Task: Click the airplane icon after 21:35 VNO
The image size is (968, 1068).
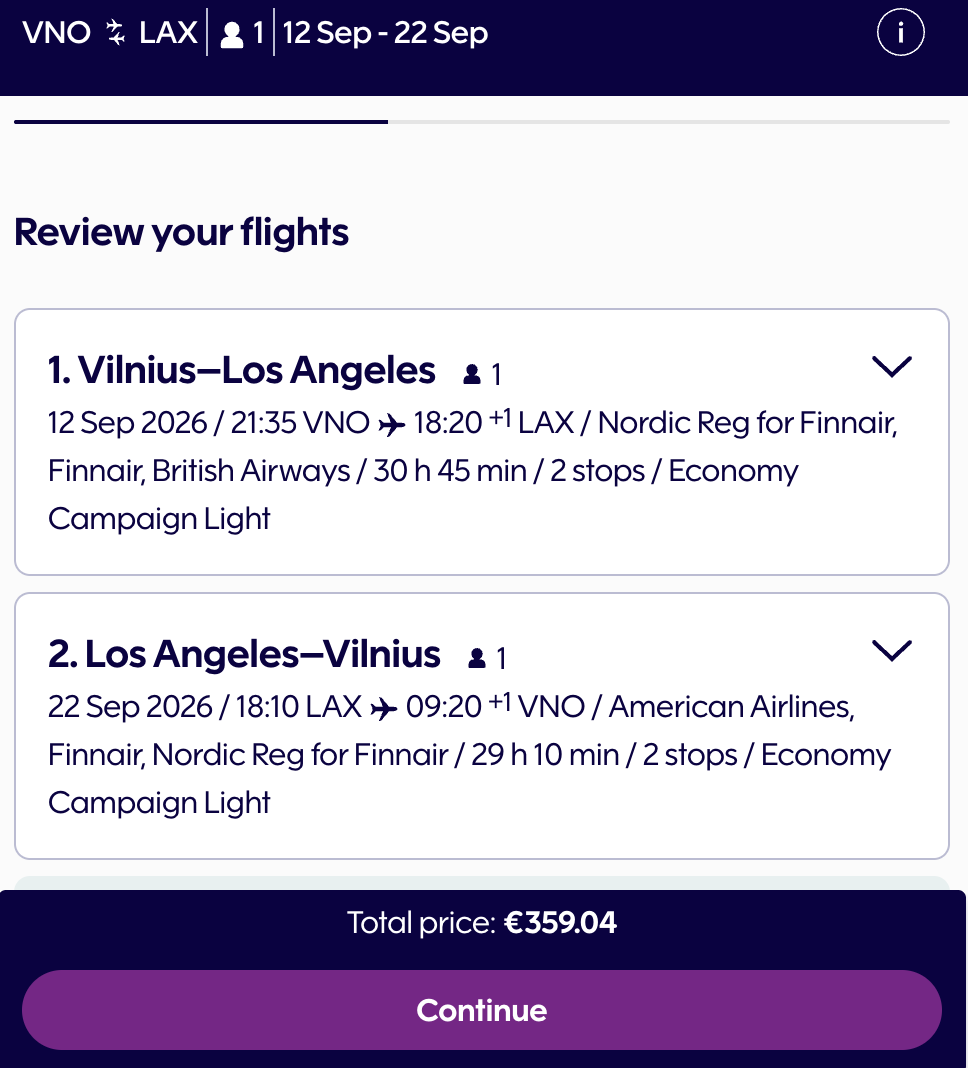Action: point(392,424)
